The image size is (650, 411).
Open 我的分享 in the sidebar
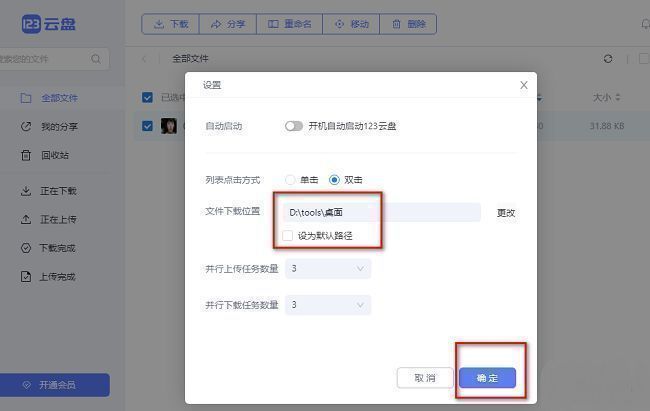58,127
